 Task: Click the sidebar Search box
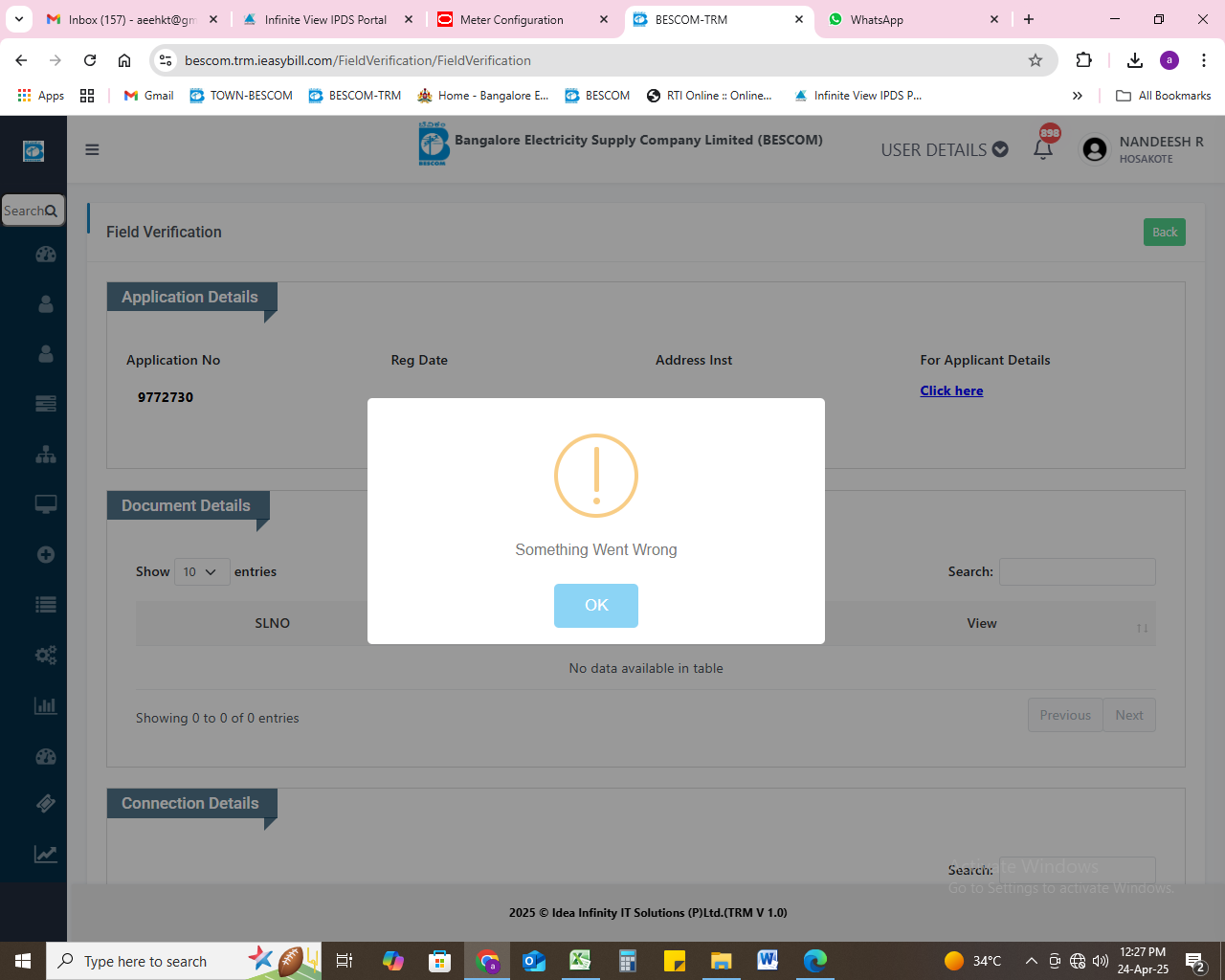coord(33,211)
